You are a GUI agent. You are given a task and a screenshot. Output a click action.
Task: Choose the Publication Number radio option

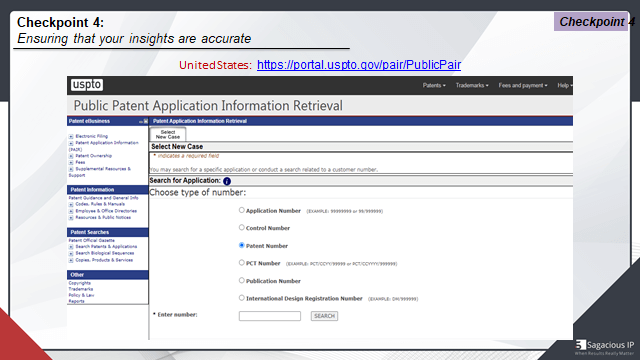pyautogui.click(x=242, y=280)
